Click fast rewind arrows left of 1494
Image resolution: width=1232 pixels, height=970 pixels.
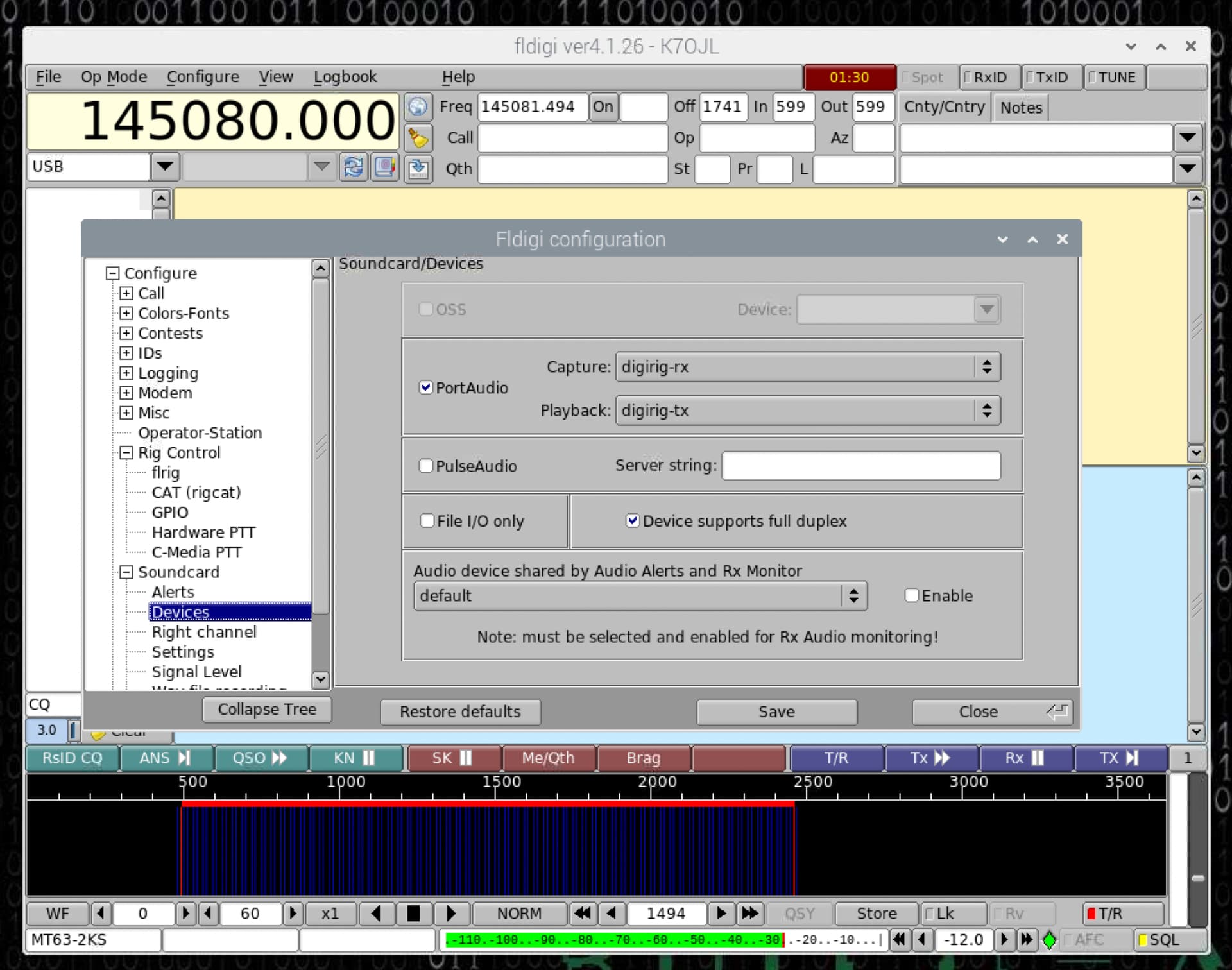point(583,913)
